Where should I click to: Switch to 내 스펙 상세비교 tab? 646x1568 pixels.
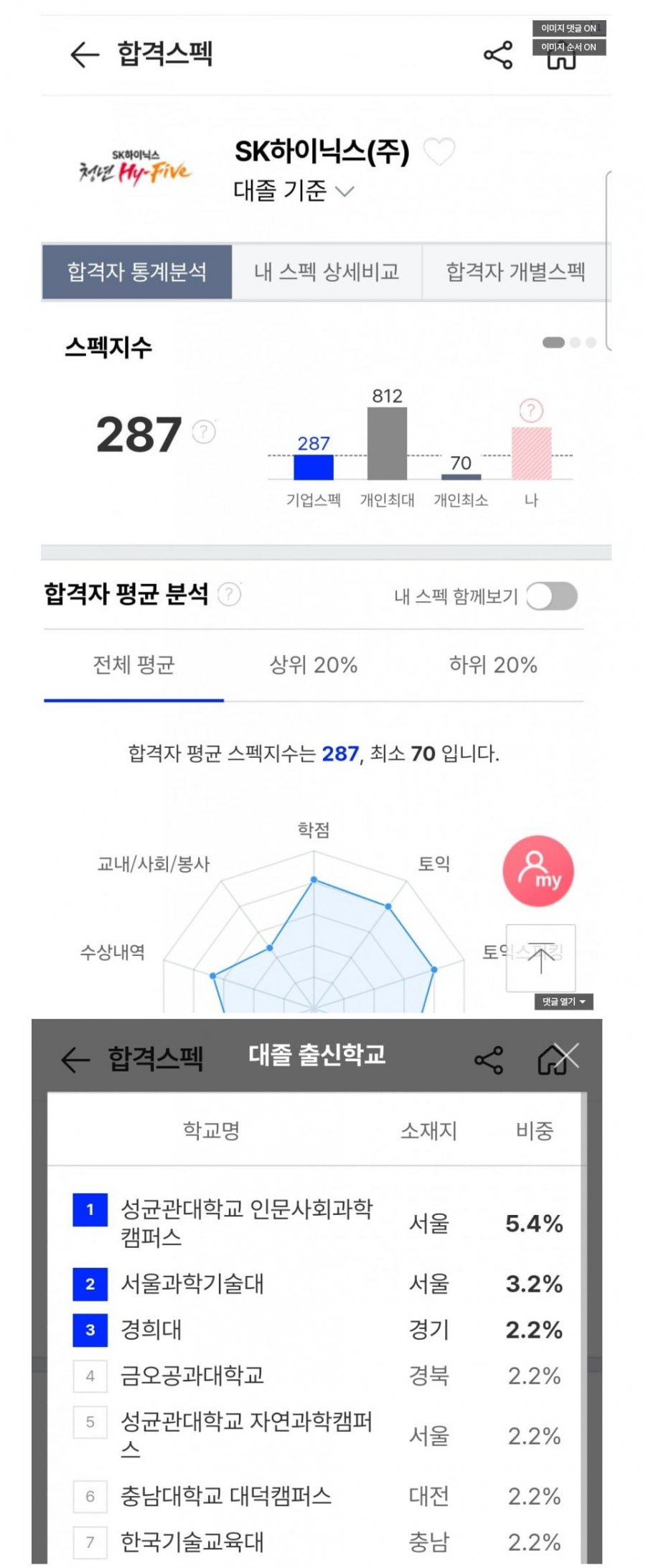point(327,272)
